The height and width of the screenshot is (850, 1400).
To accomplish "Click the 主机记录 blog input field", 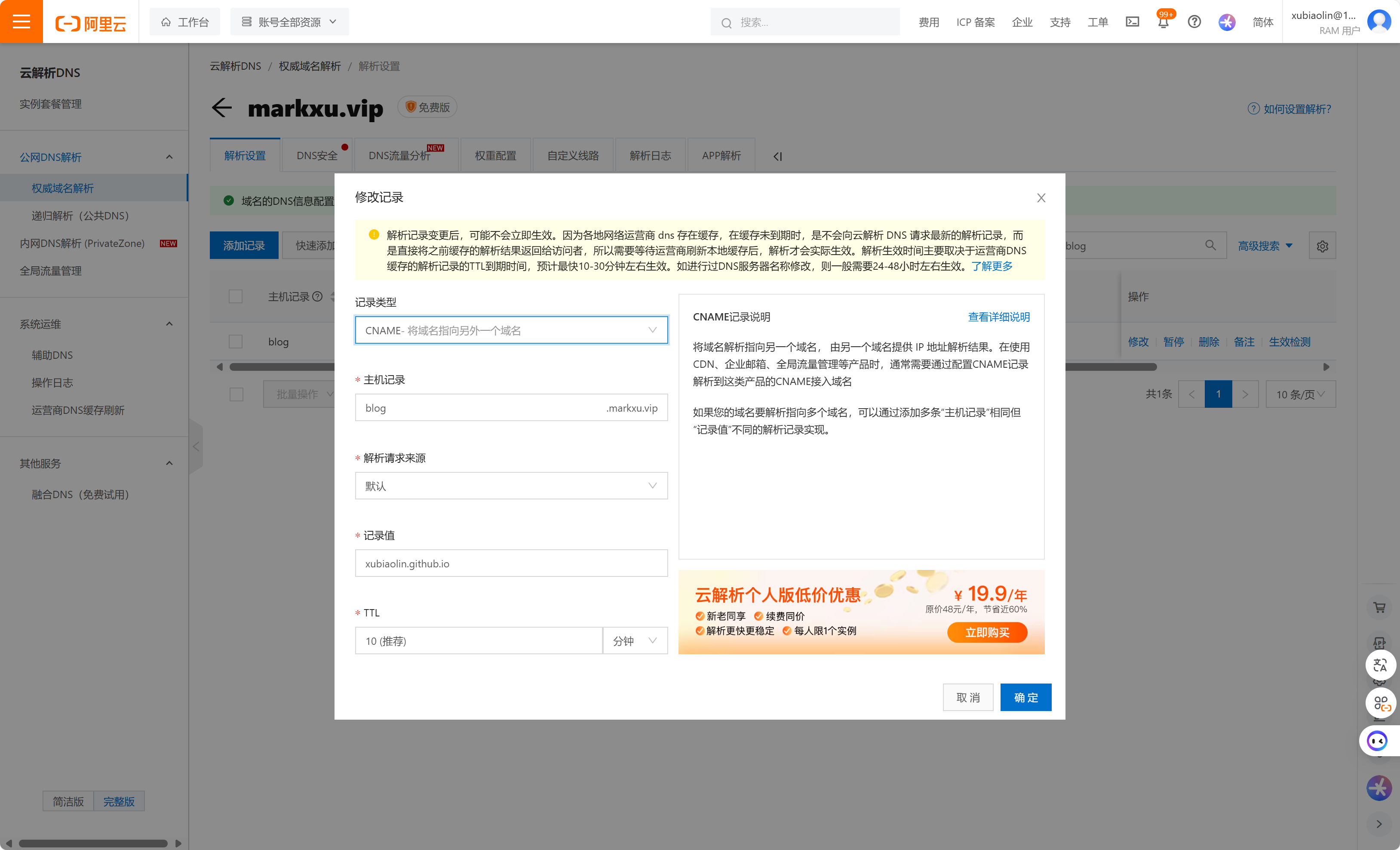I will coord(511,408).
